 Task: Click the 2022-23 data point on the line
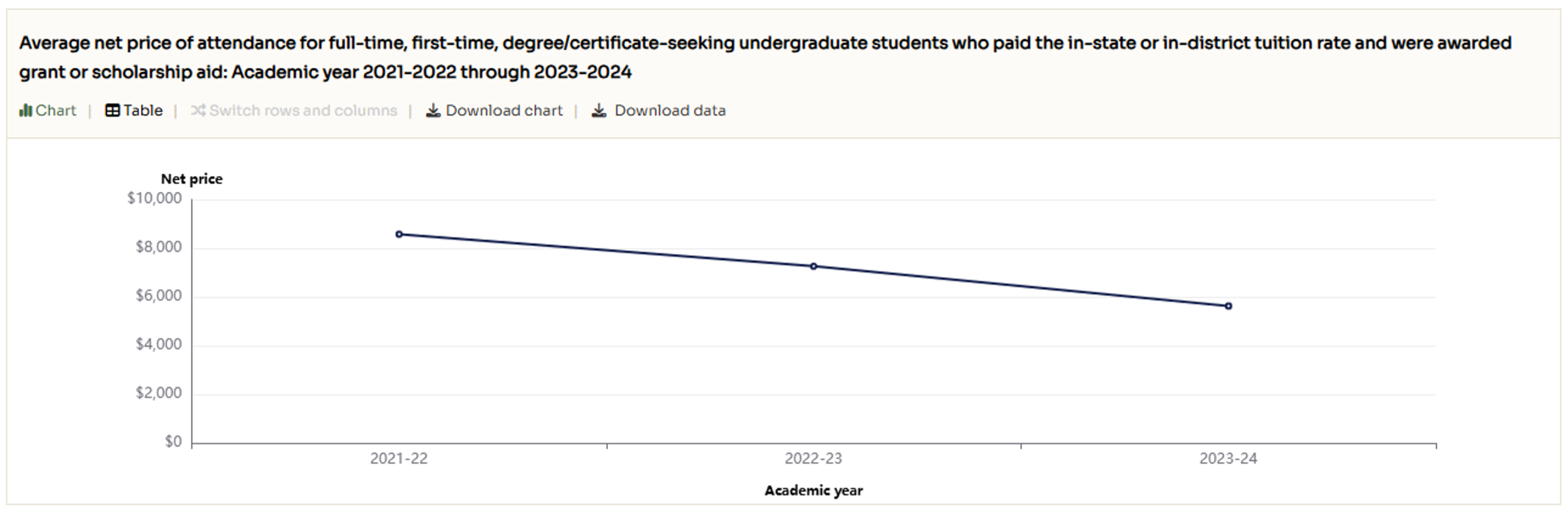click(813, 267)
